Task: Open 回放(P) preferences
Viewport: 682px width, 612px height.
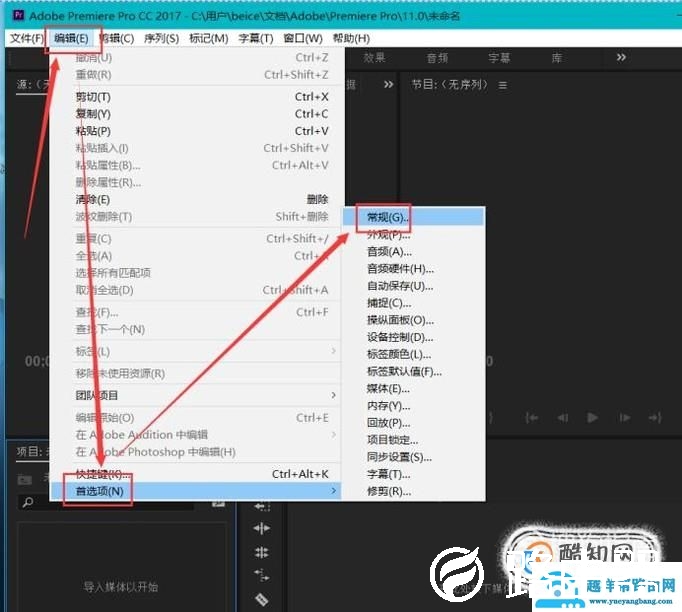Action: point(414,423)
